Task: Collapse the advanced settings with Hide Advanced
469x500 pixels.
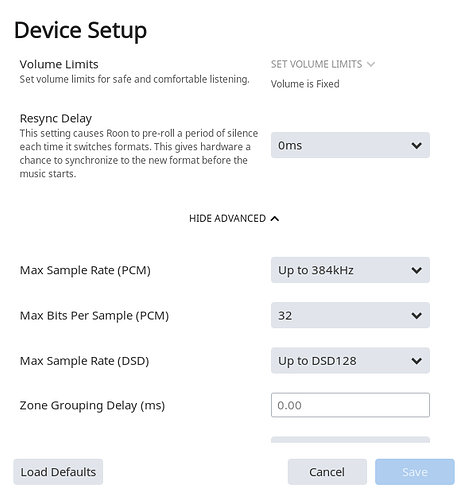Action: click(234, 218)
